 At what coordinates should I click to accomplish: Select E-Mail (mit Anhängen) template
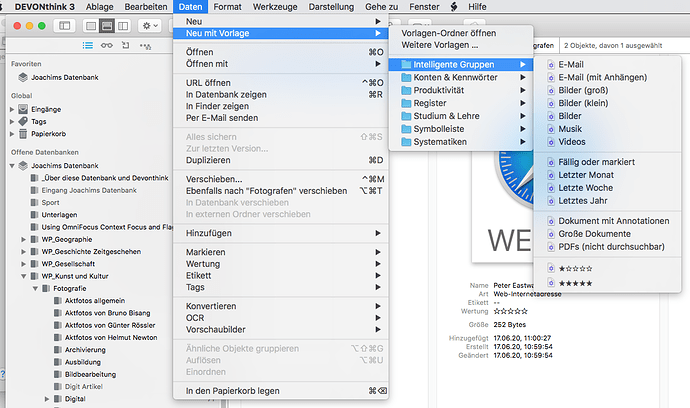[607, 77]
